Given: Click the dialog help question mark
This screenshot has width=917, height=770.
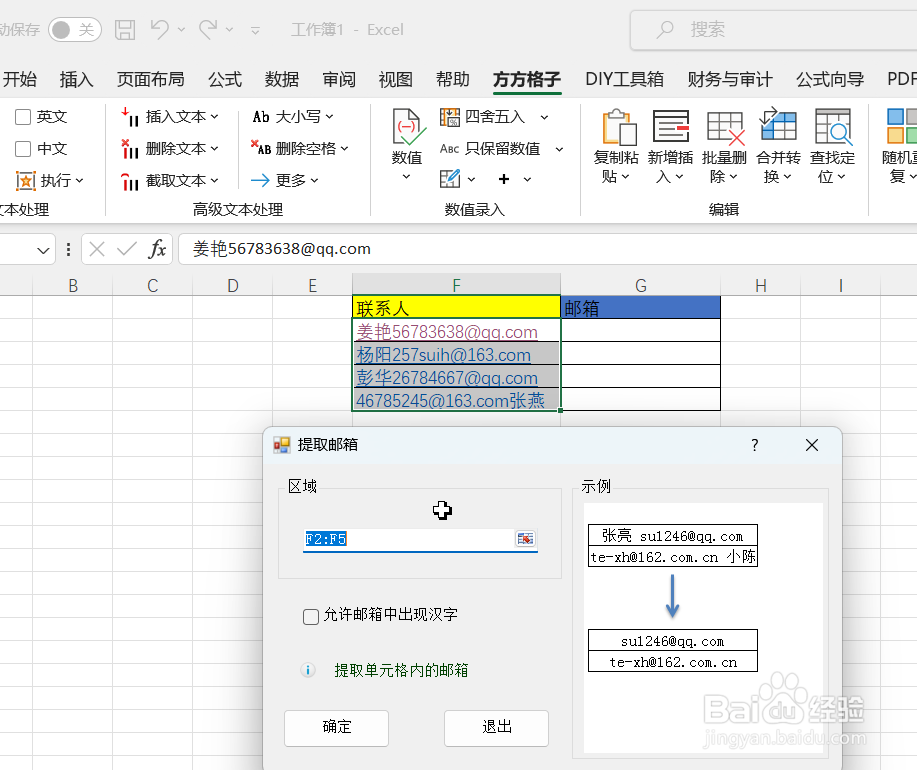Looking at the screenshot, I should tap(754, 446).
